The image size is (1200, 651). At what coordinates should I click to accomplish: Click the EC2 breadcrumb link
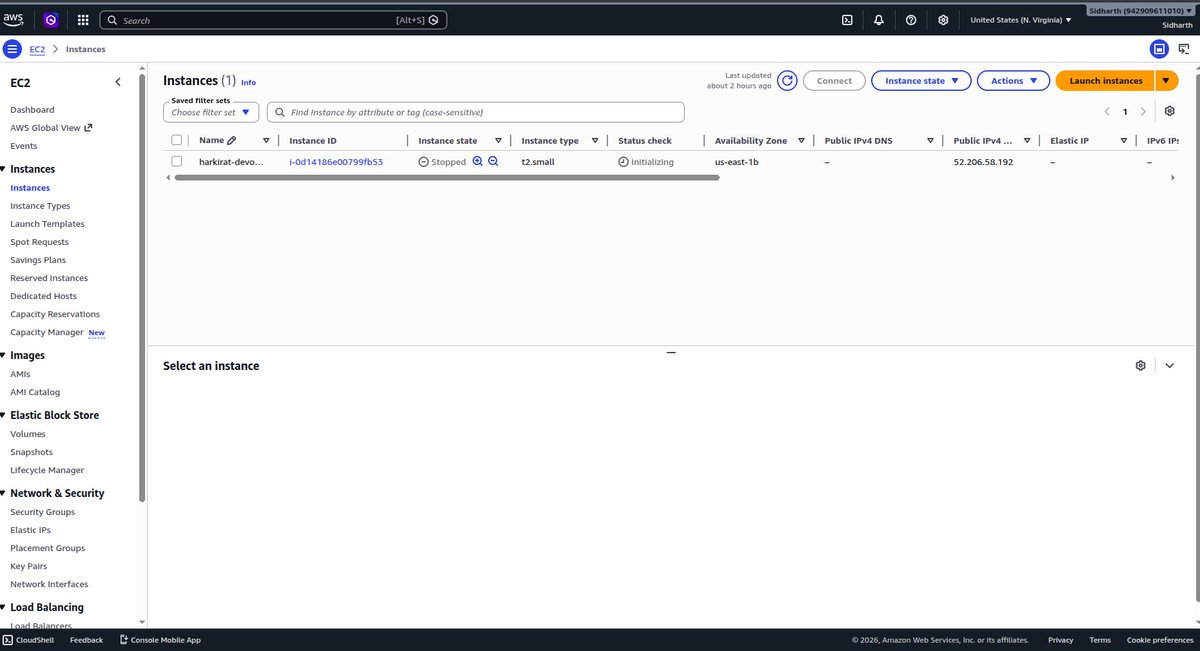pos(37,49)
